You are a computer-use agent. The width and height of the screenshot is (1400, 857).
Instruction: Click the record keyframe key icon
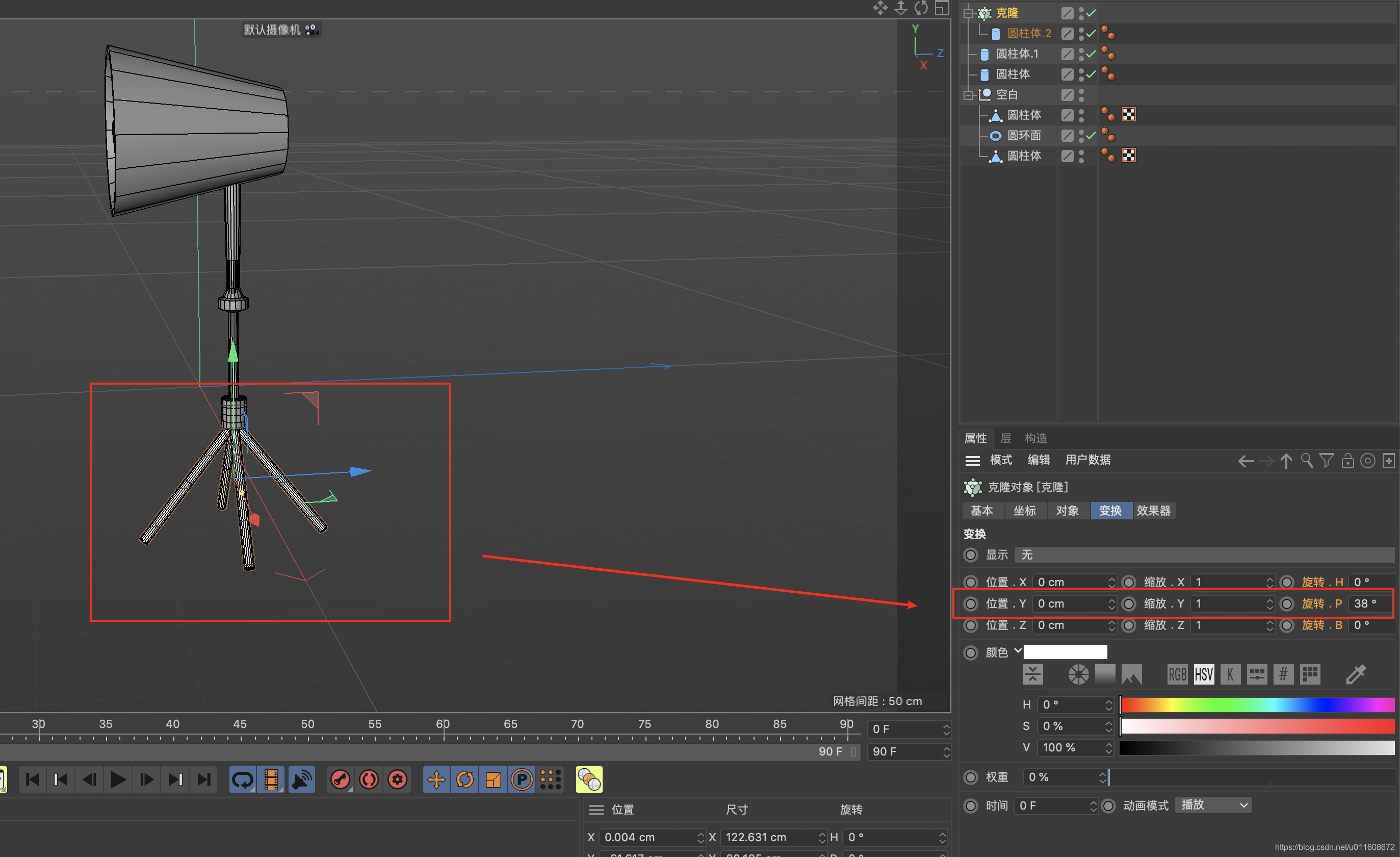[341, 779]
